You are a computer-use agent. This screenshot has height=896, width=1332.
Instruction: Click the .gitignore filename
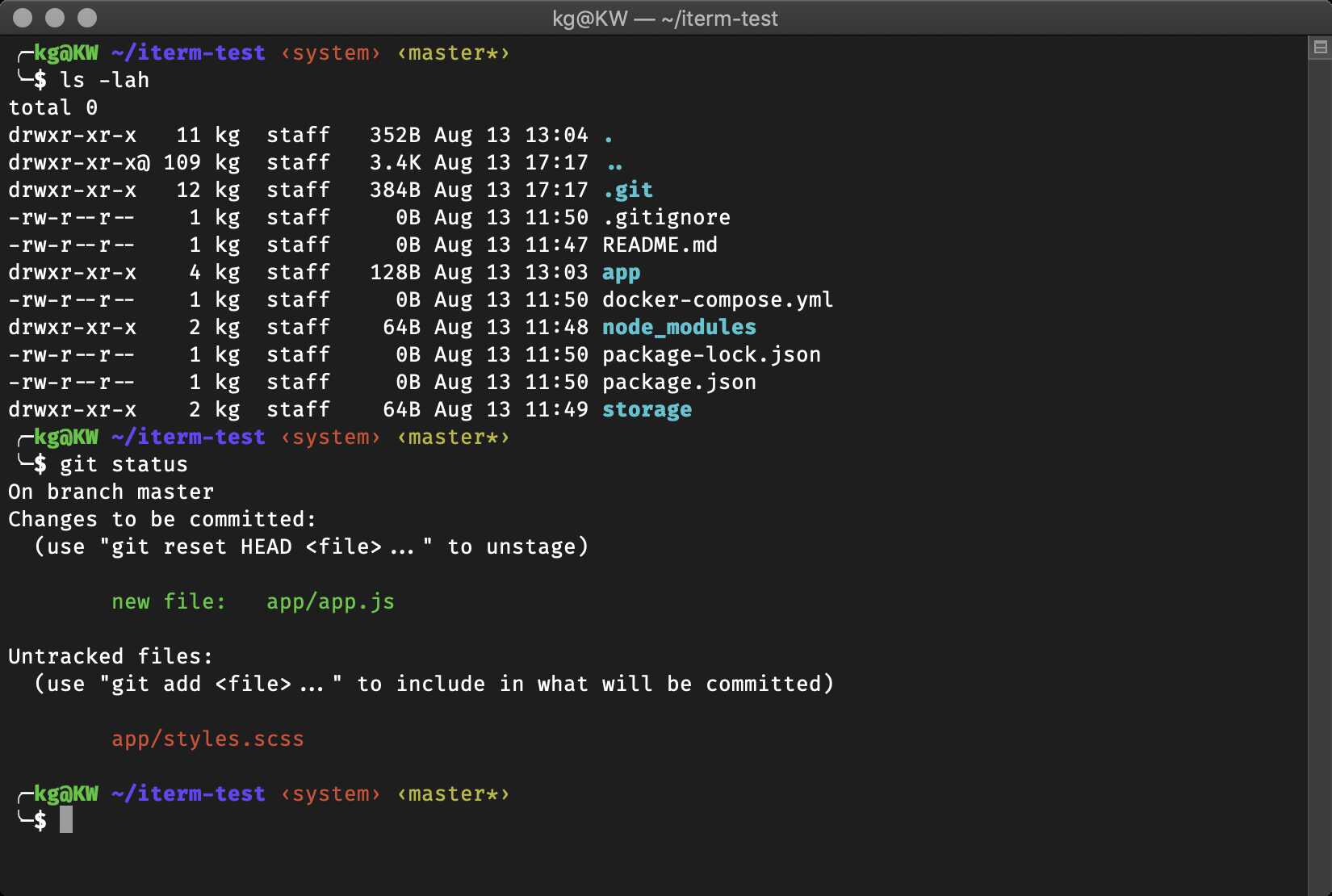tap(666, 218)
